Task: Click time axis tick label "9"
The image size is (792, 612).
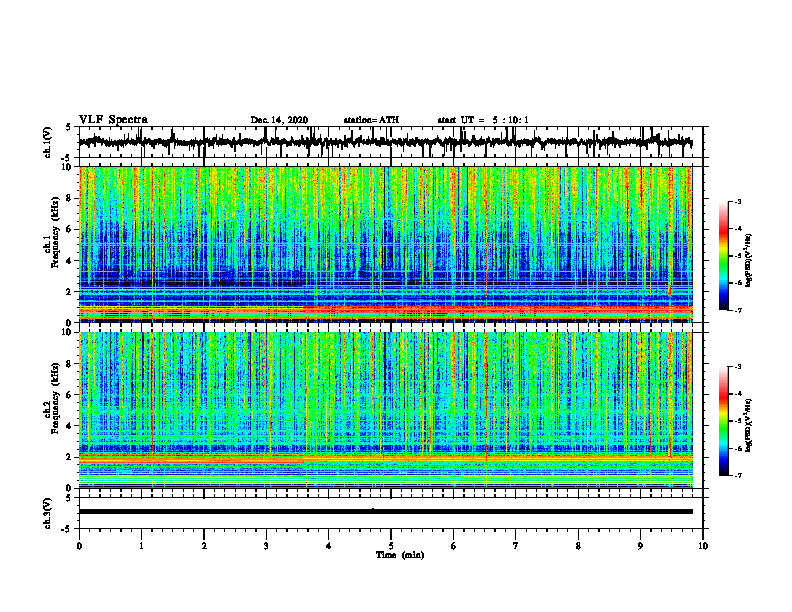Action: point(640,546)
